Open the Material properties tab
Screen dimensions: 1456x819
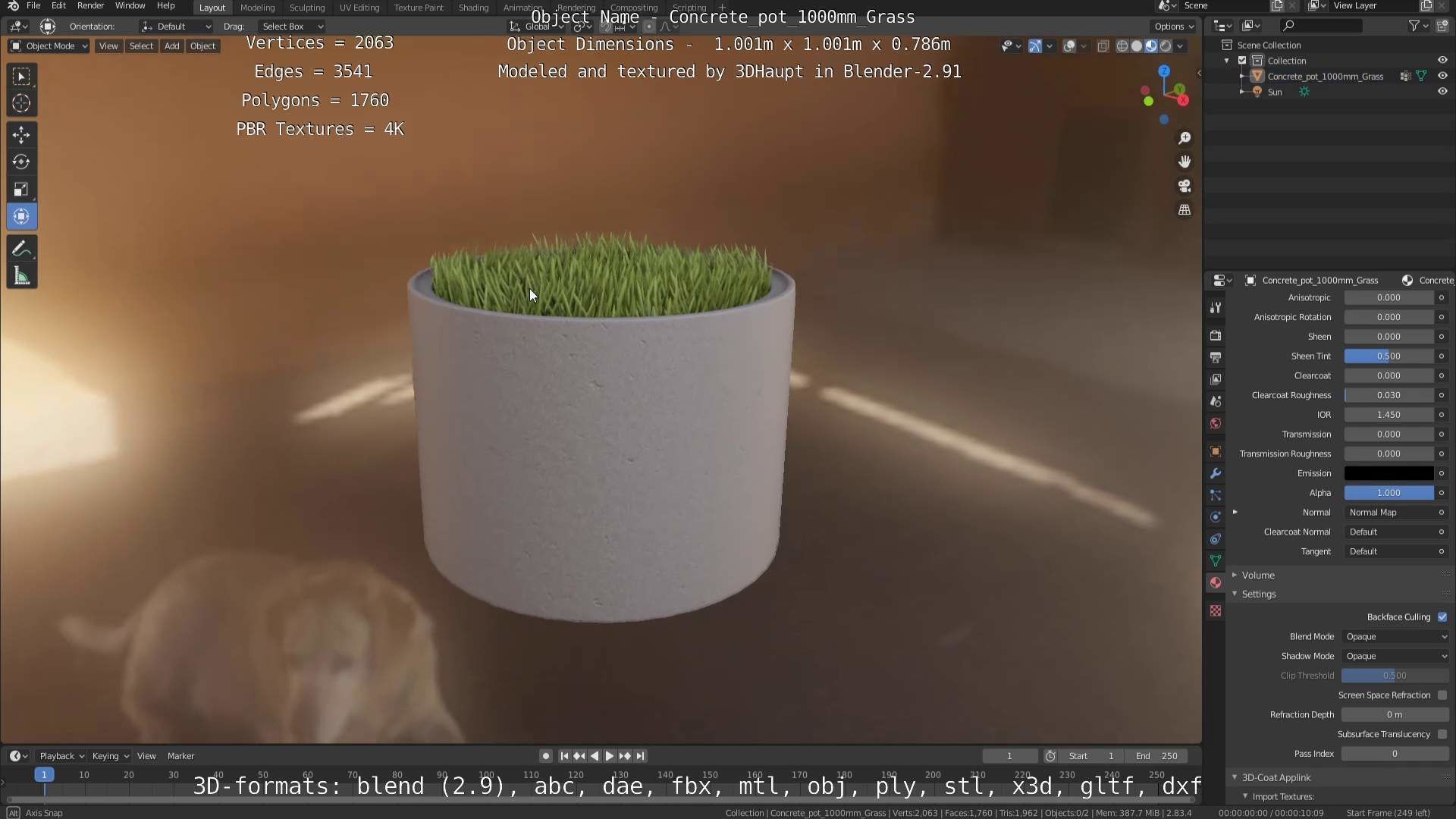tap(1216, 582)
